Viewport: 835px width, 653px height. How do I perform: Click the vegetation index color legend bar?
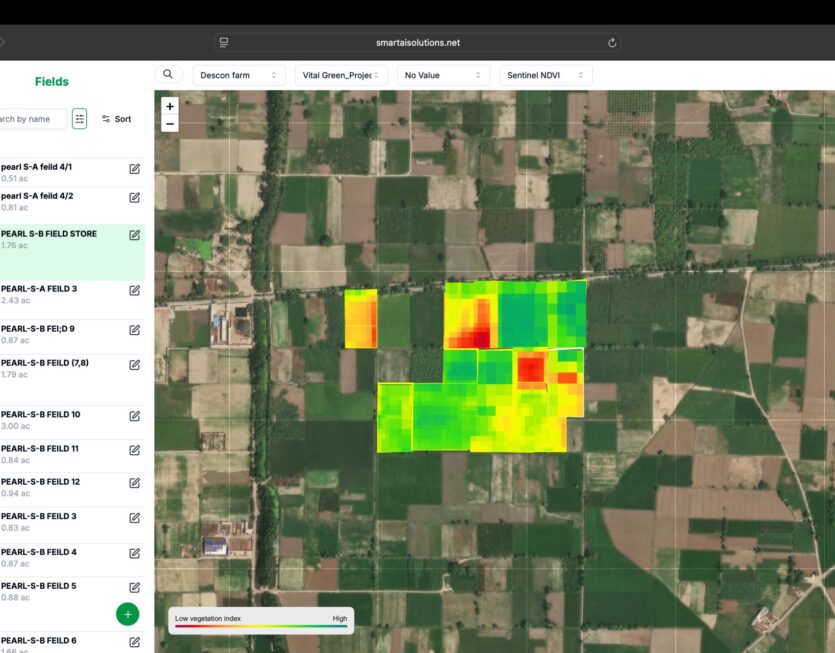click(261, 628)
